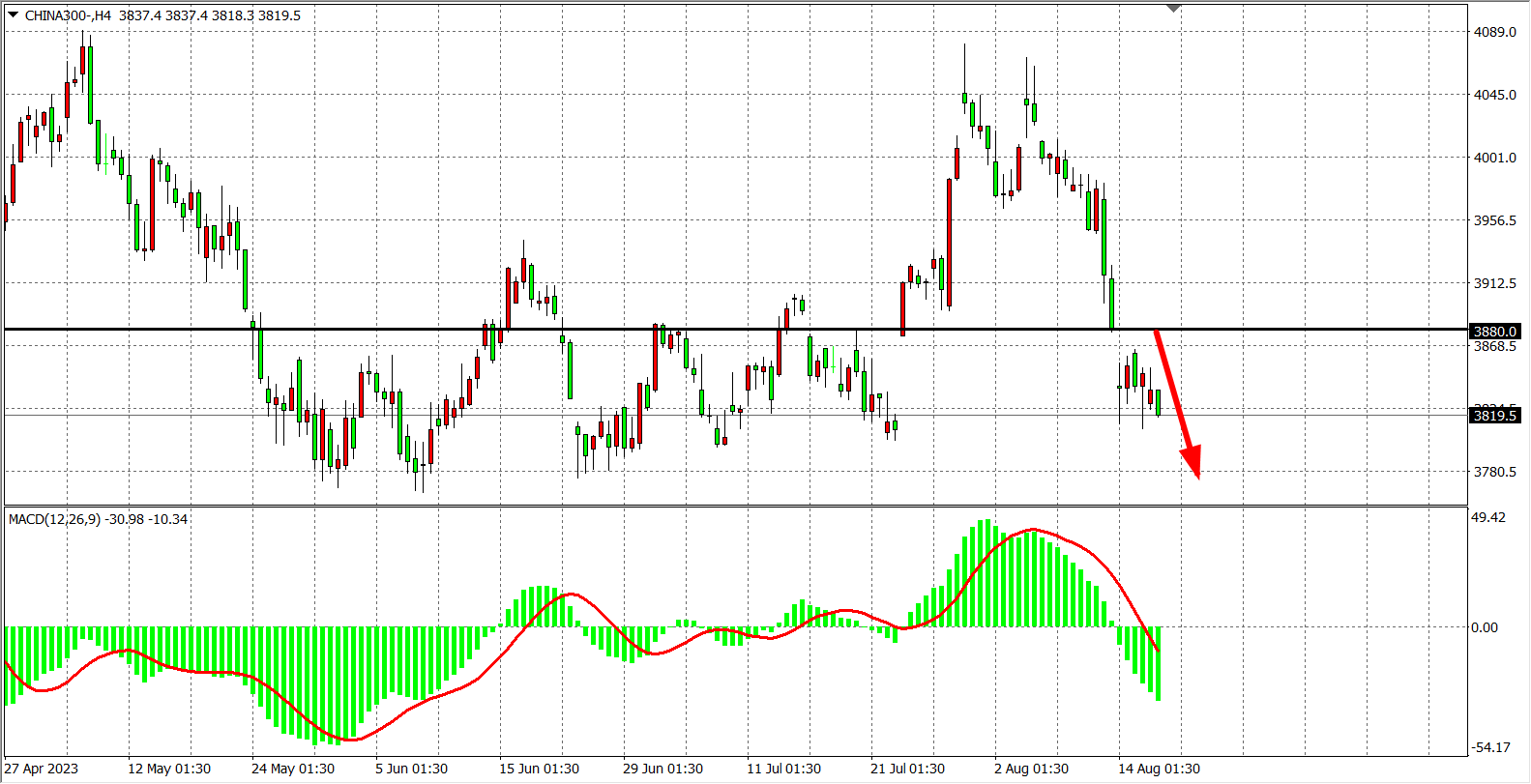The height and width of the screenshot is (784, 1531).
Task: Click the 3780.5 price scale label
Action: 1494,472
